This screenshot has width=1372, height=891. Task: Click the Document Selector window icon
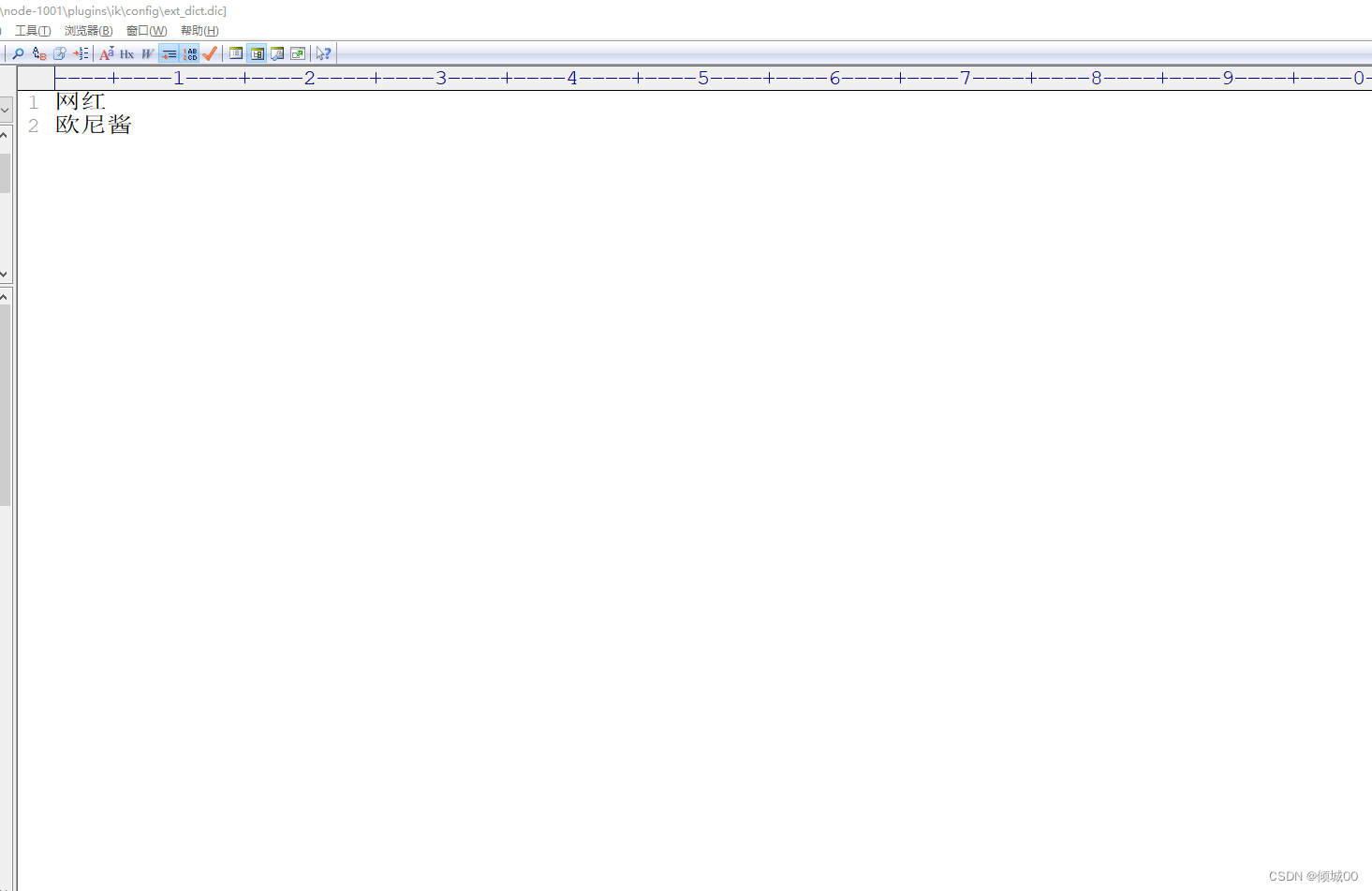pyautogui.click(x=236, y=53)
